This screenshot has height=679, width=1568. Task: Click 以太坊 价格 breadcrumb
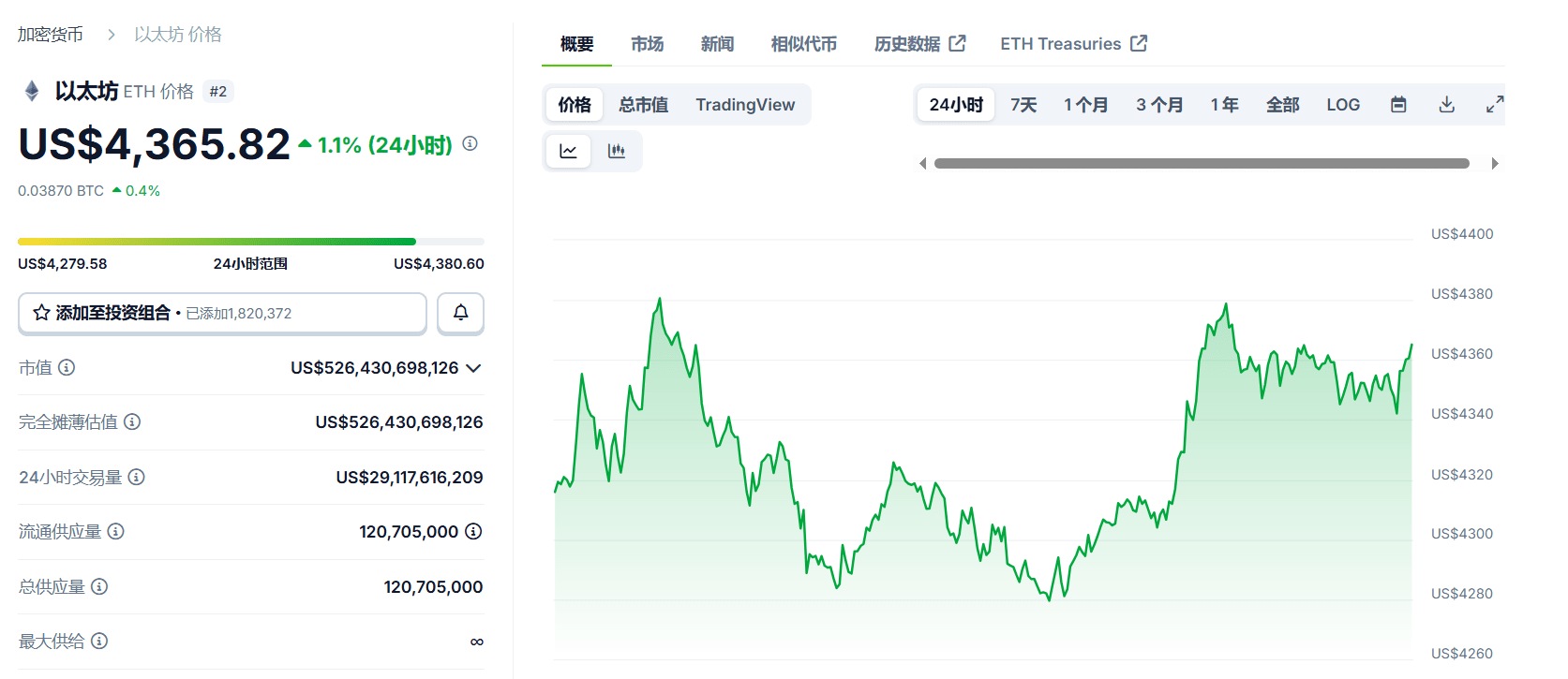click(178, 35)
